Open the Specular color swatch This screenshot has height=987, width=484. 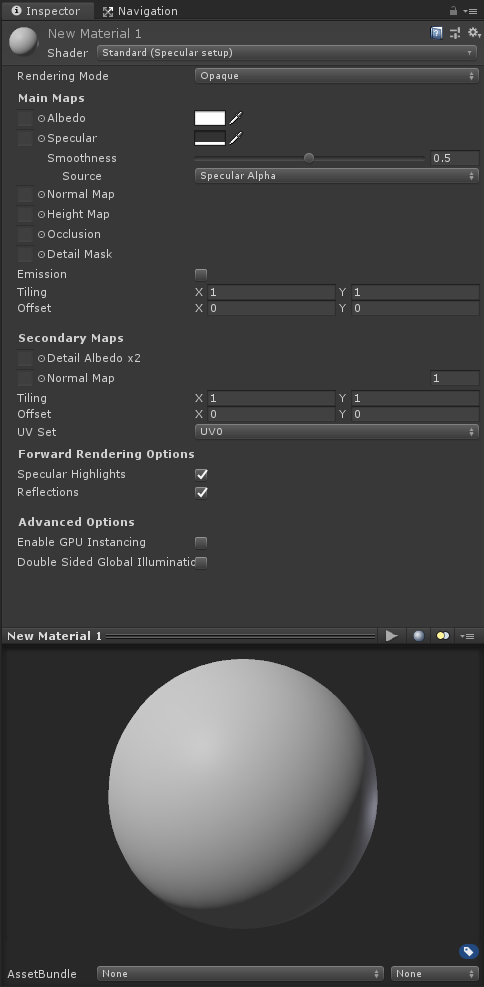tap(210, 138)
